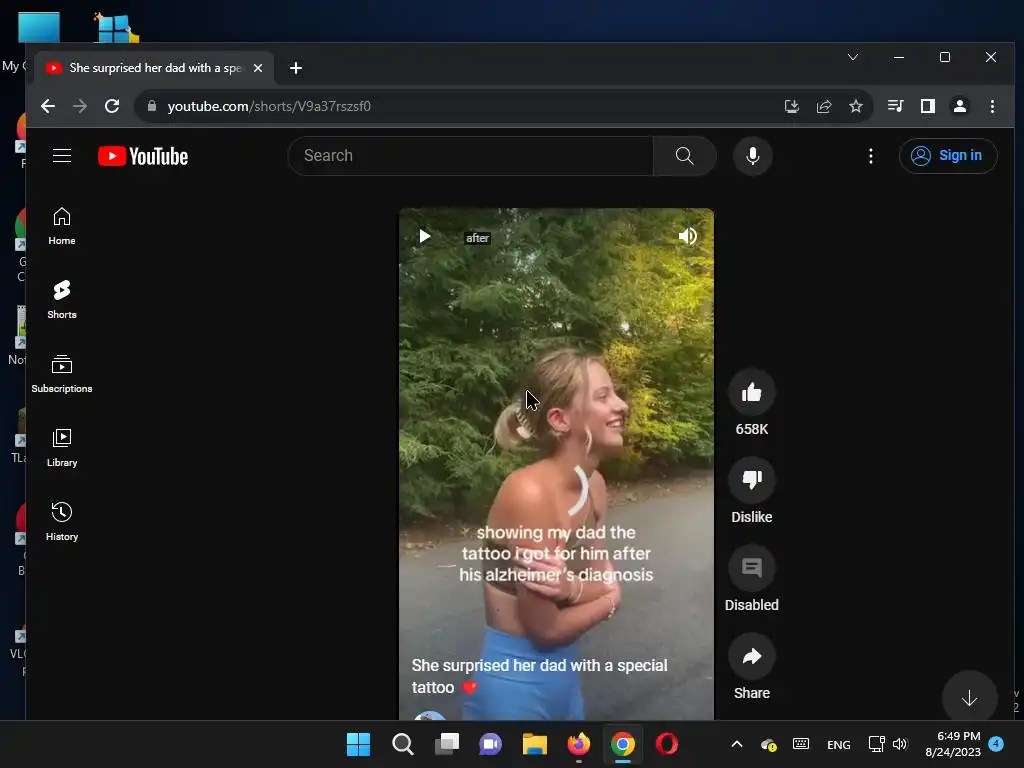Click the video title text
This screenshot has width=1024, height=768.
539,676
